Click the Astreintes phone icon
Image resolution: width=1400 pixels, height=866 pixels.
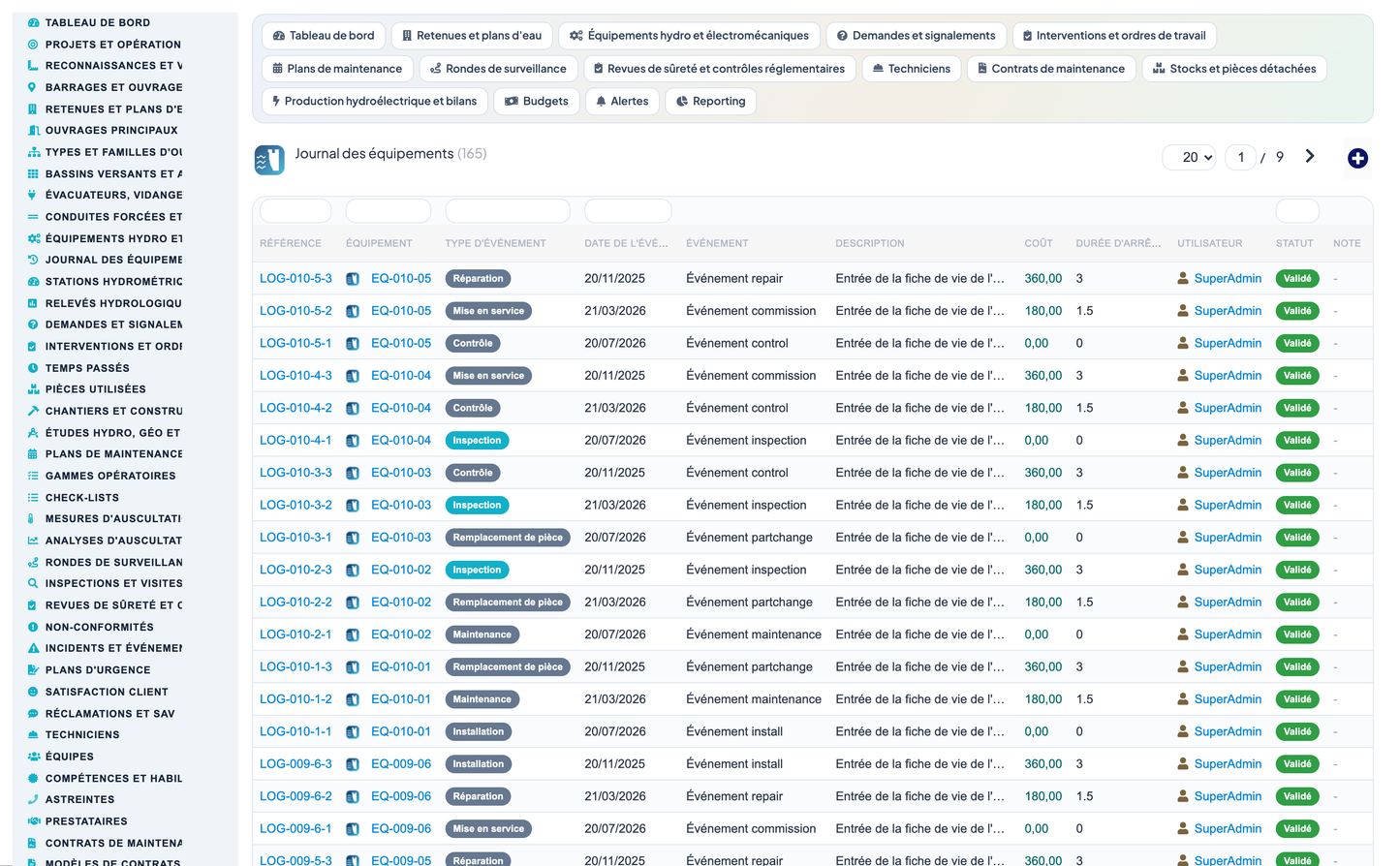click(33, 799)
